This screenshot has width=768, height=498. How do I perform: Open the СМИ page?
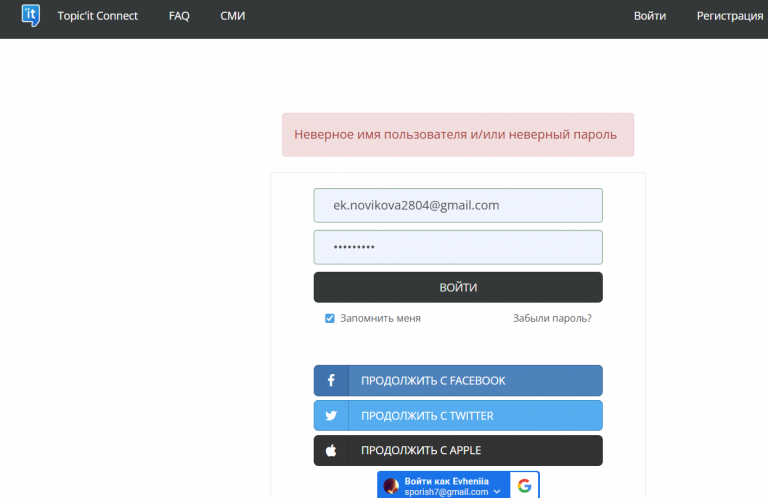(x=233, y=16)
